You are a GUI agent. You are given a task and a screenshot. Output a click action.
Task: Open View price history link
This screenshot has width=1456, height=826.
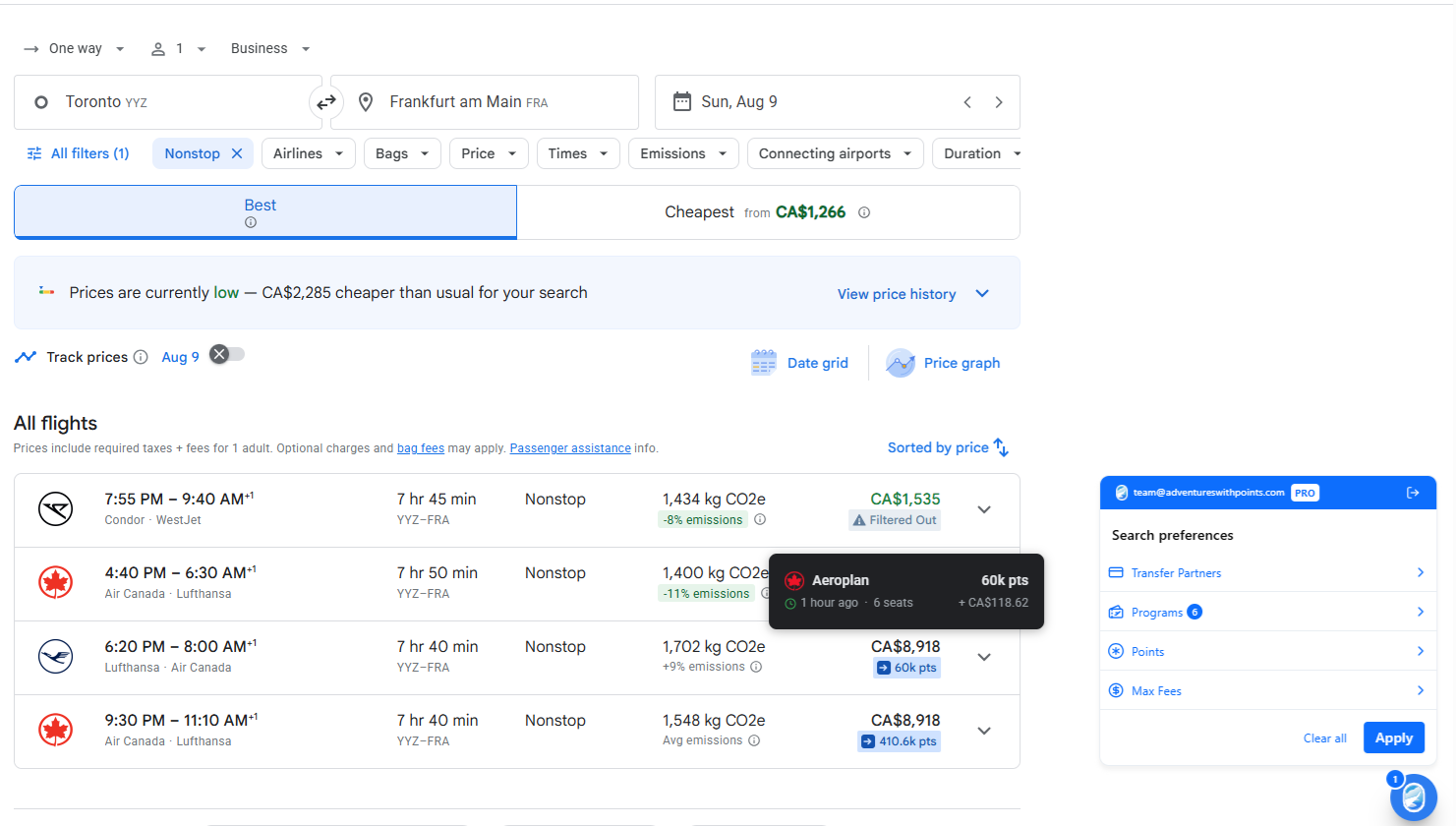click(897, 294)
